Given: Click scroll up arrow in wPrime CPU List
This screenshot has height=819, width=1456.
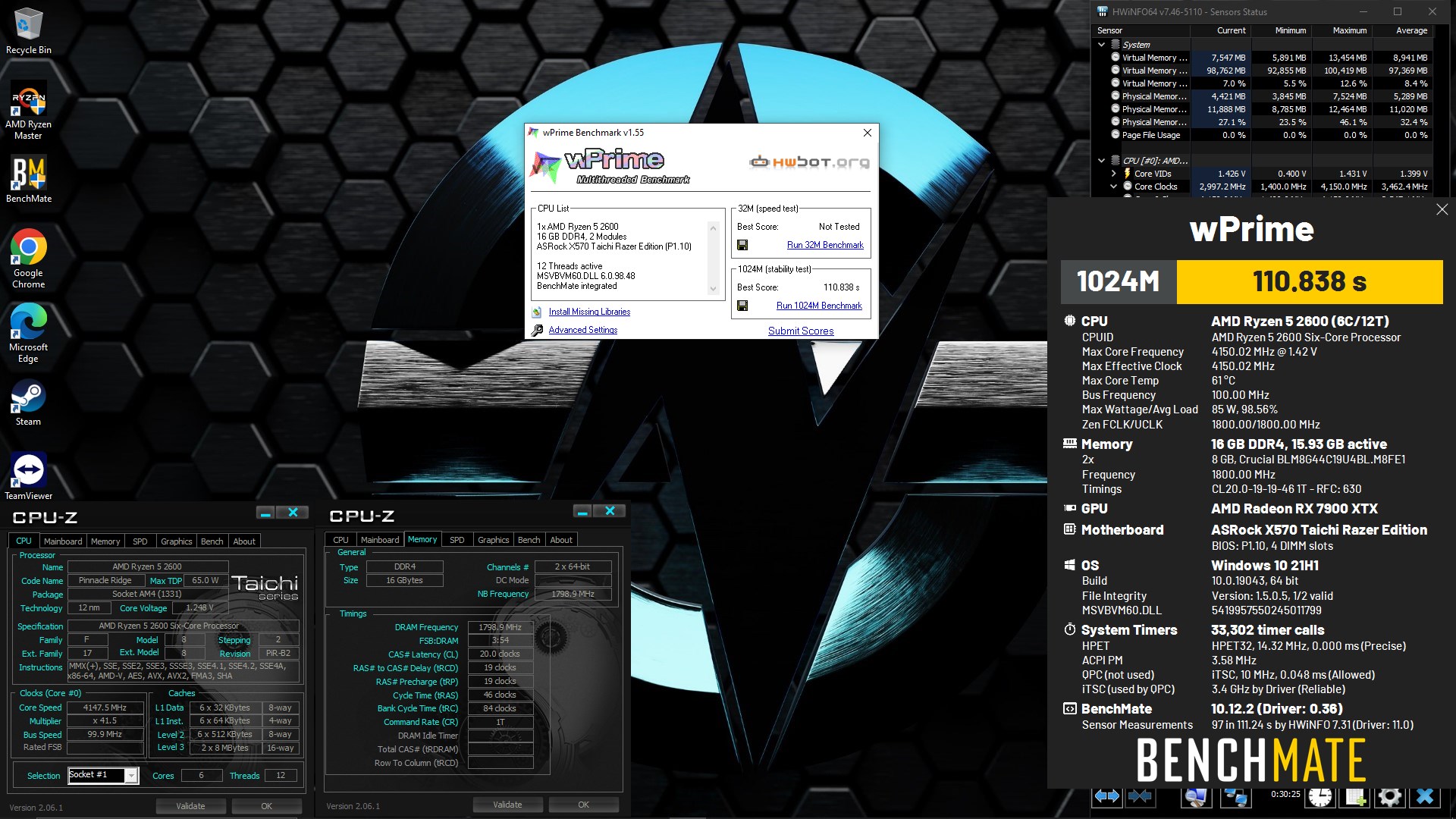Looking at the screenshot, I should coord(713,227).
